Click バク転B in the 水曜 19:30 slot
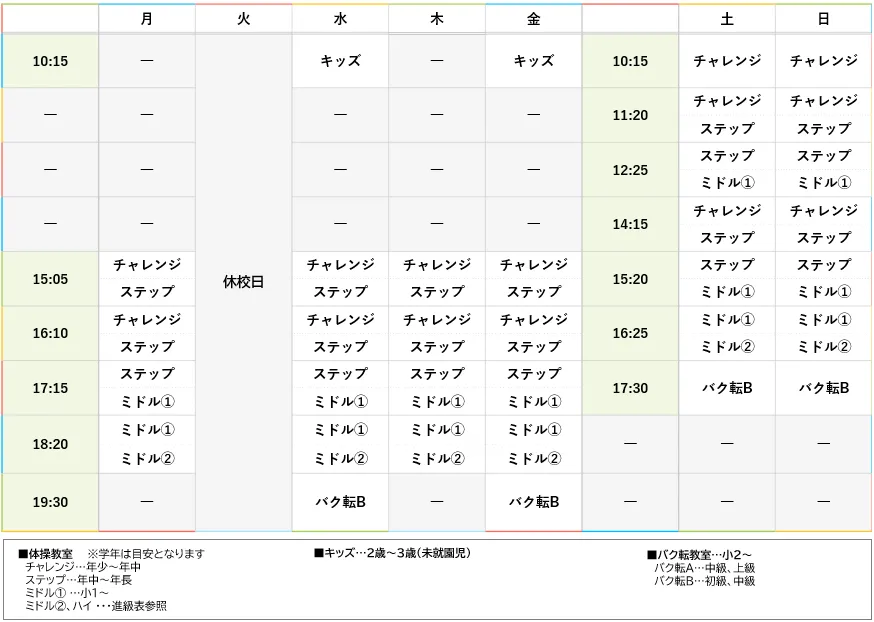The image size is (874, 622). 339,500
